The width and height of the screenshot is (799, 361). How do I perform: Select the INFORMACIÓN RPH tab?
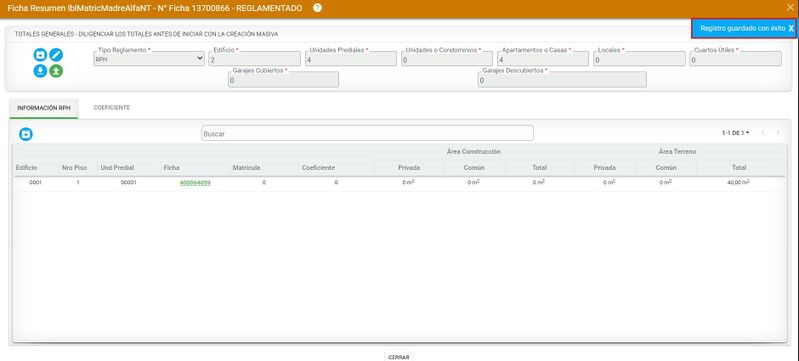click(x=44, y=108)
